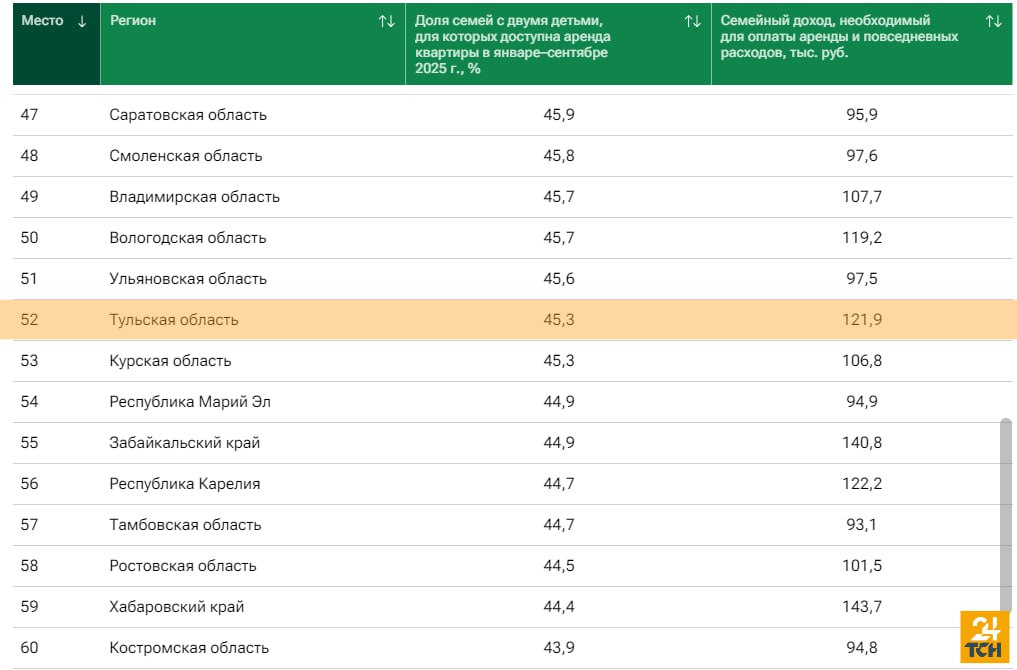
Task: Click the Регион column header text
Action: coord(133,21)
